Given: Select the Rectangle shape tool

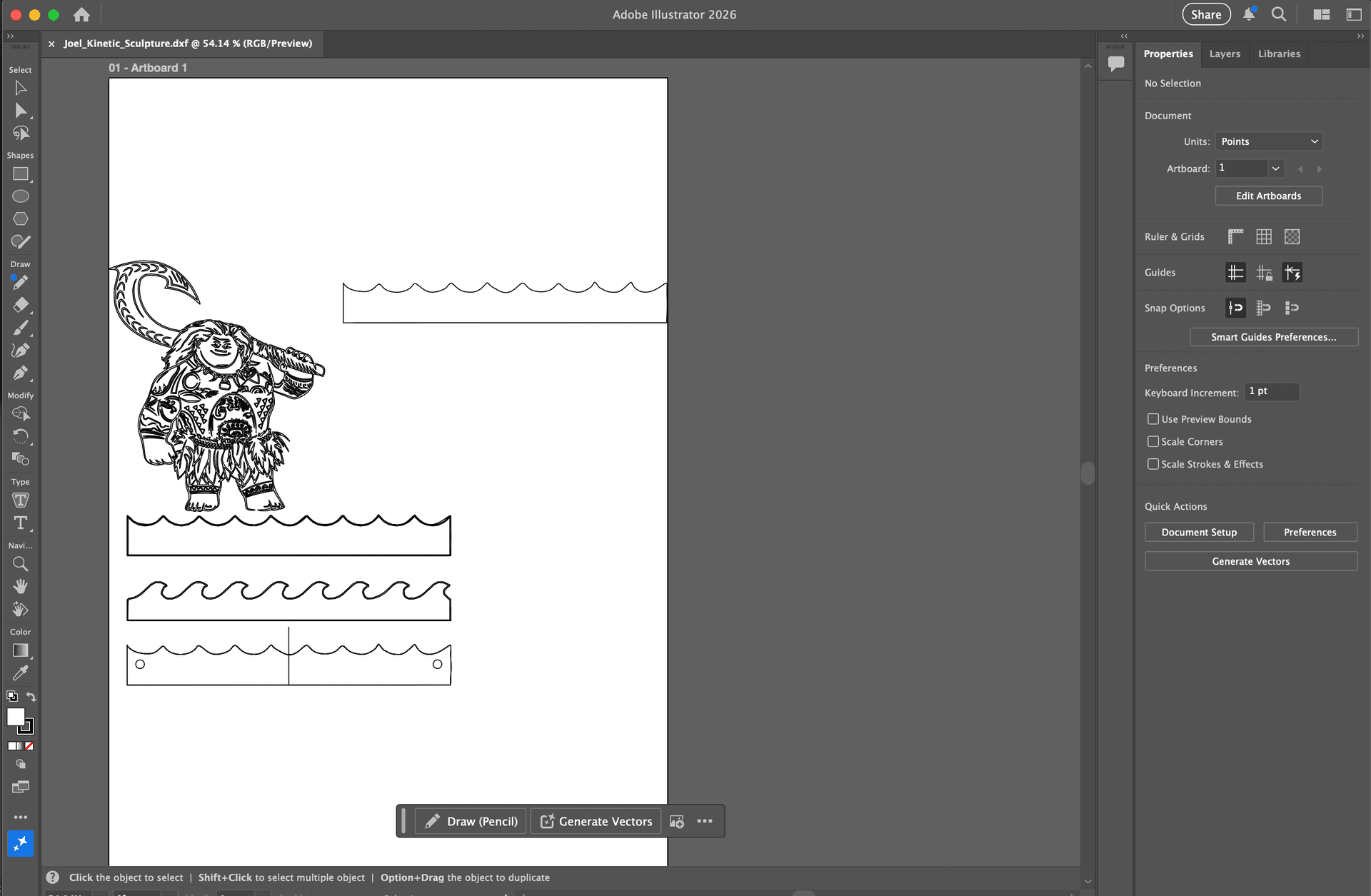Looking at the screenshot, I should [x=21, y=174].
